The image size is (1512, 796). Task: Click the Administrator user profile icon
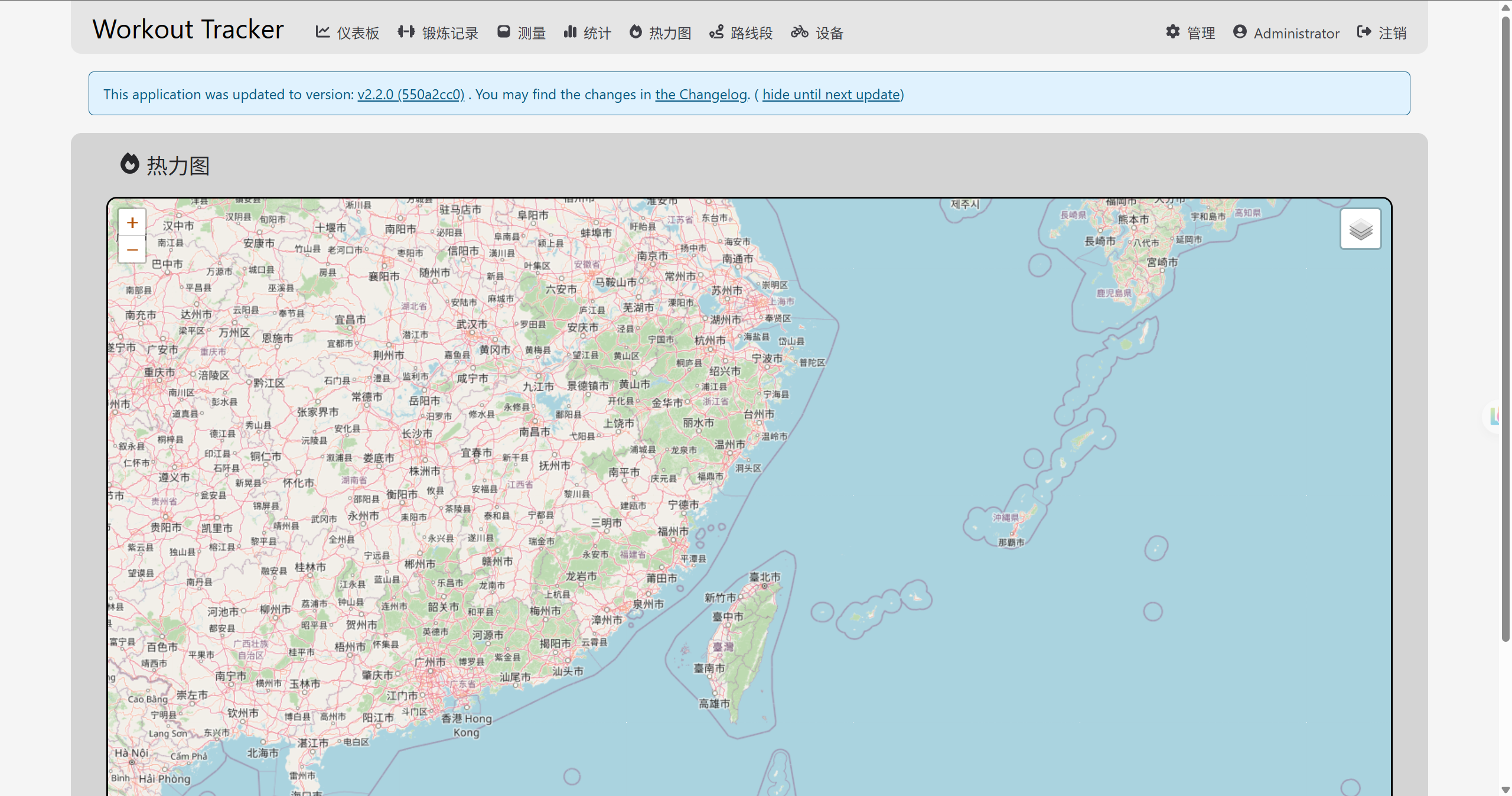1240,32
